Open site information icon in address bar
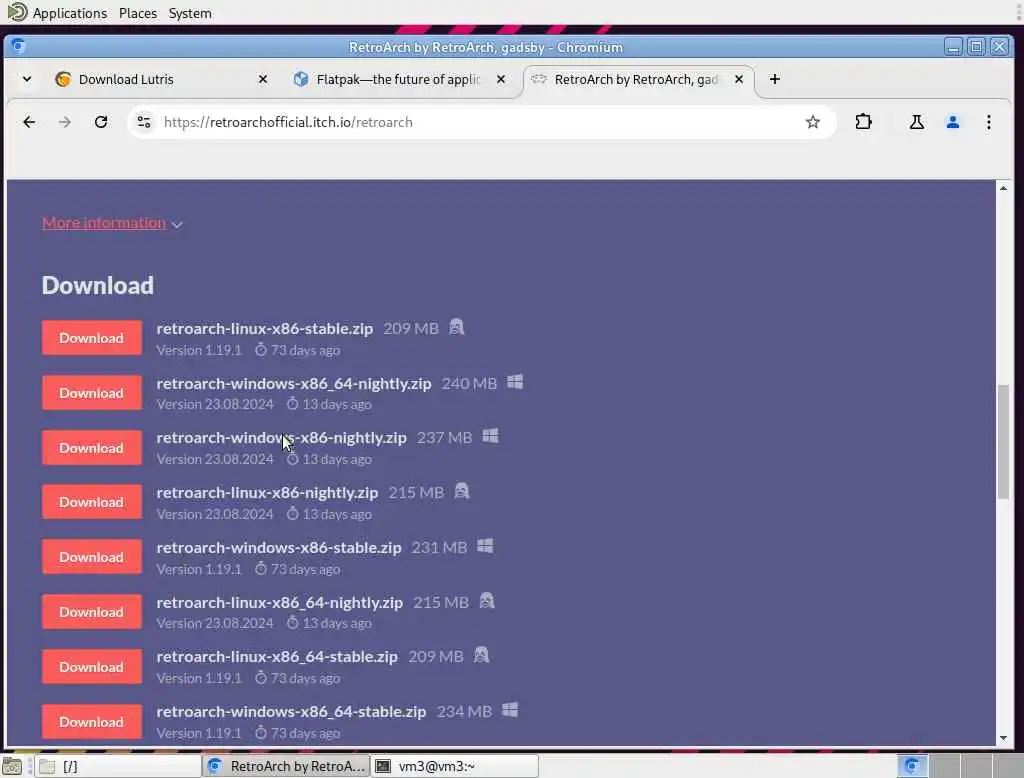Viewport: 1024px width, 778px height. [144, 122]
